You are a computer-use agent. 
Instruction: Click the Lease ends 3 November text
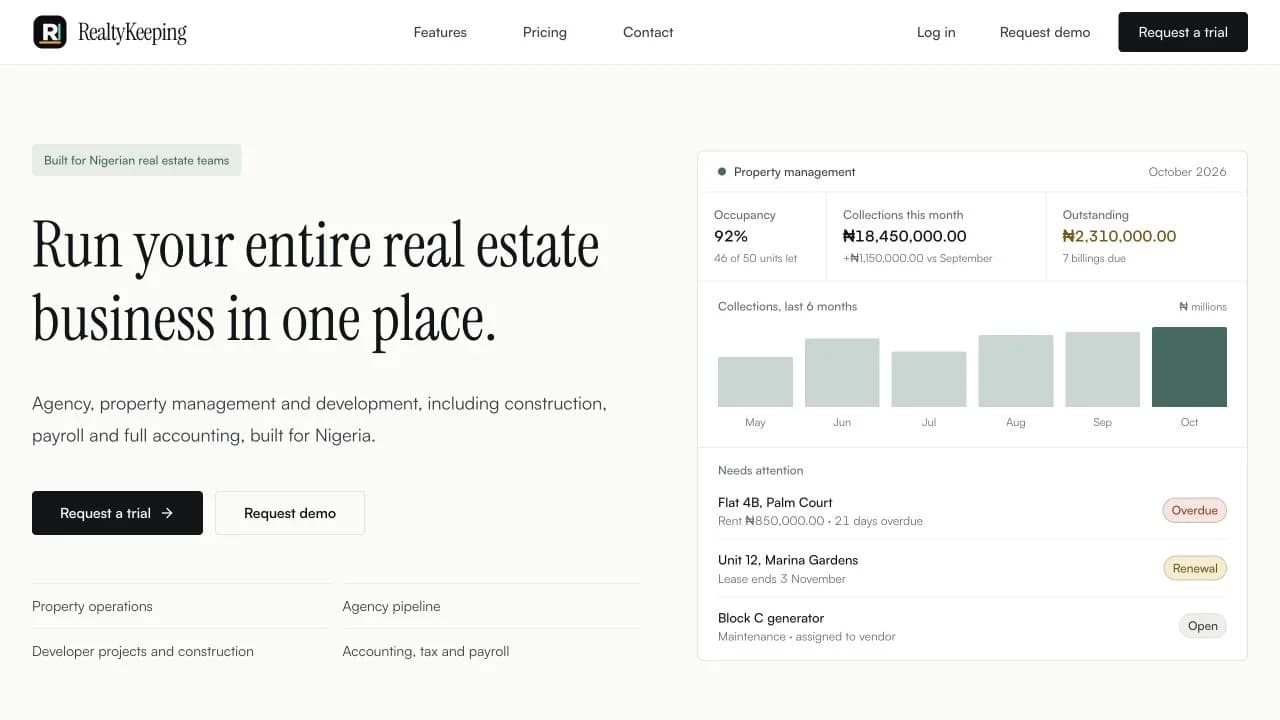point(782,580)
